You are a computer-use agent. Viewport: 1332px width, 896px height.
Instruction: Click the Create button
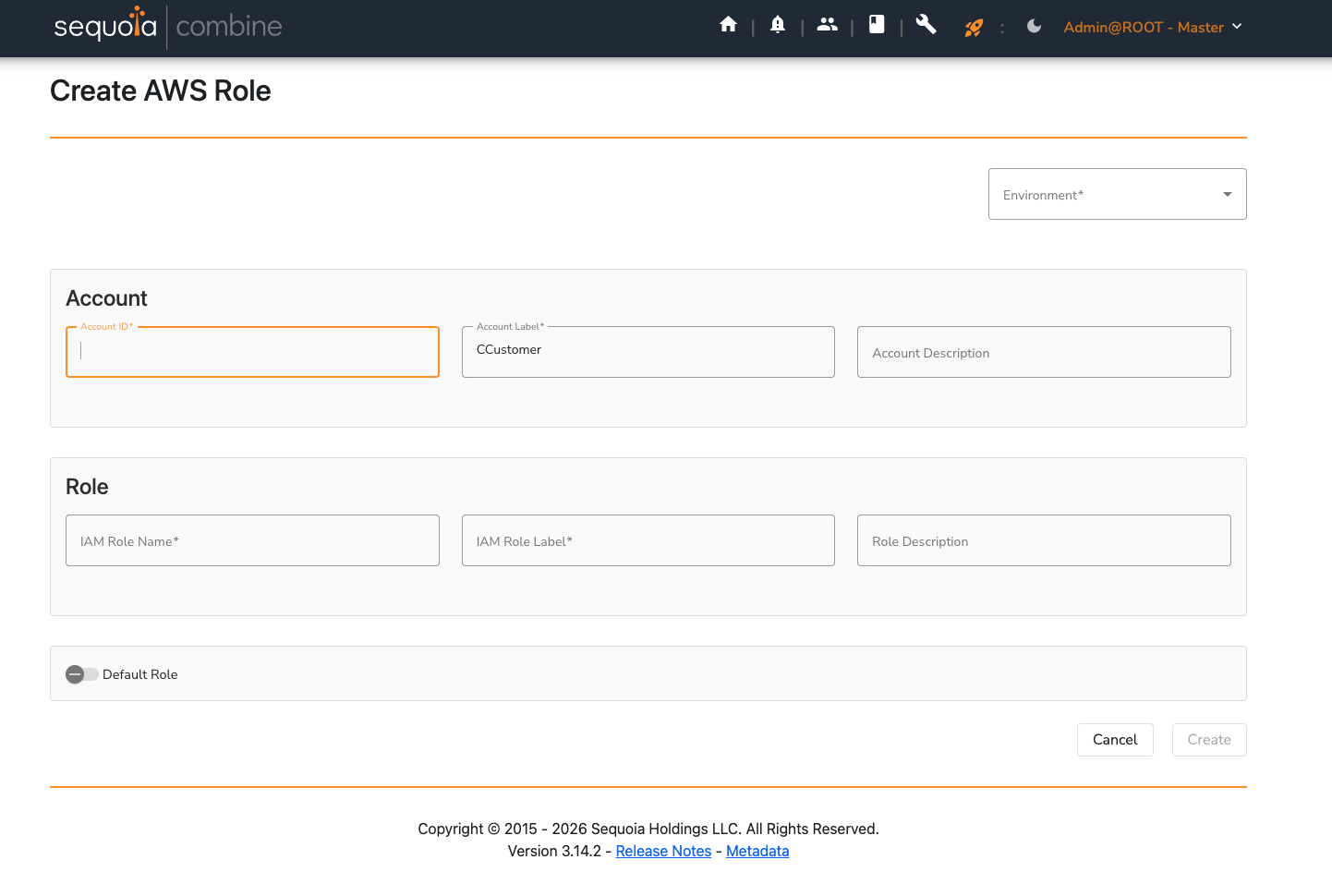[1209, 740]
